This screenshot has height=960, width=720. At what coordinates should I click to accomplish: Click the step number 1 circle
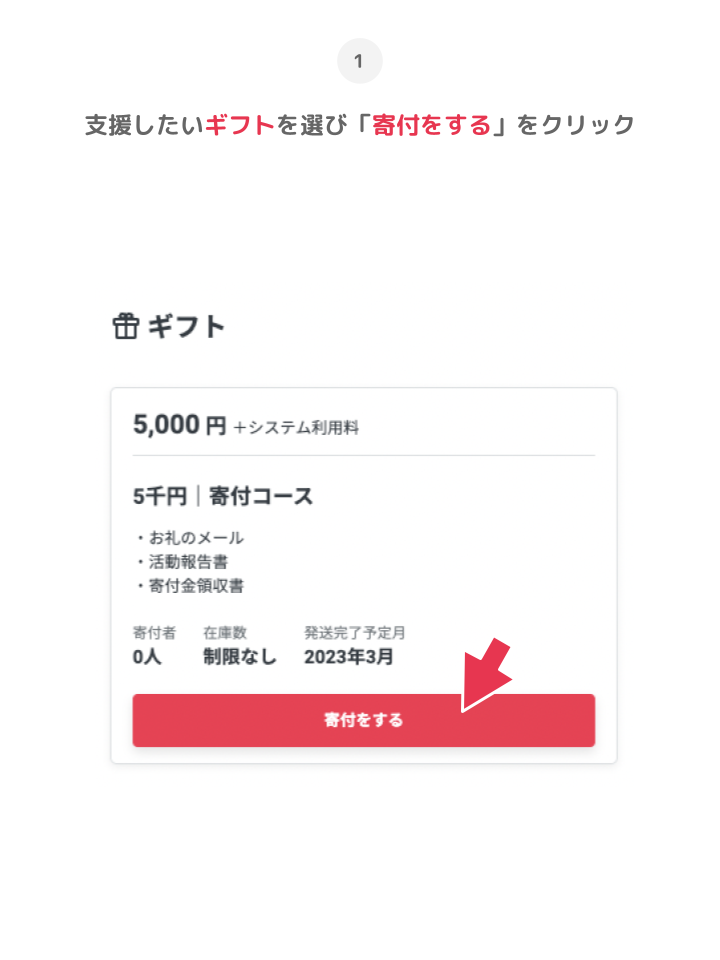(x=360, y=62)
